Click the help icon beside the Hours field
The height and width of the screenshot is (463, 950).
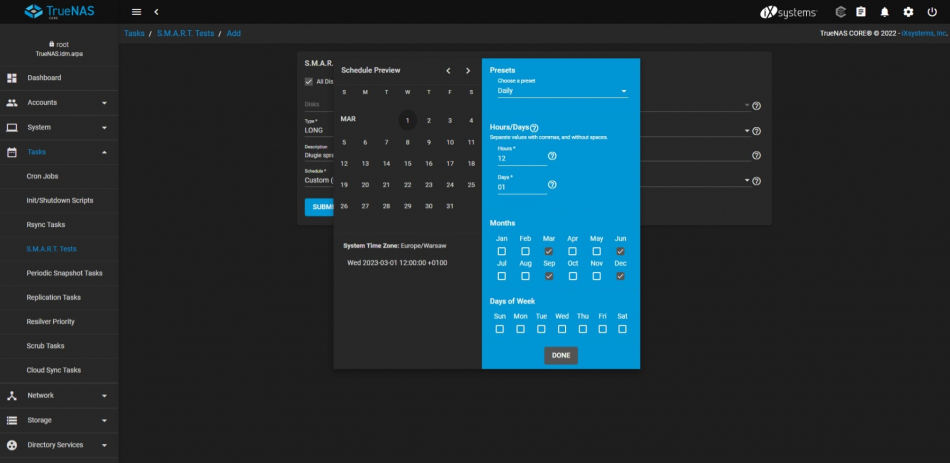[x=552, y=157]
